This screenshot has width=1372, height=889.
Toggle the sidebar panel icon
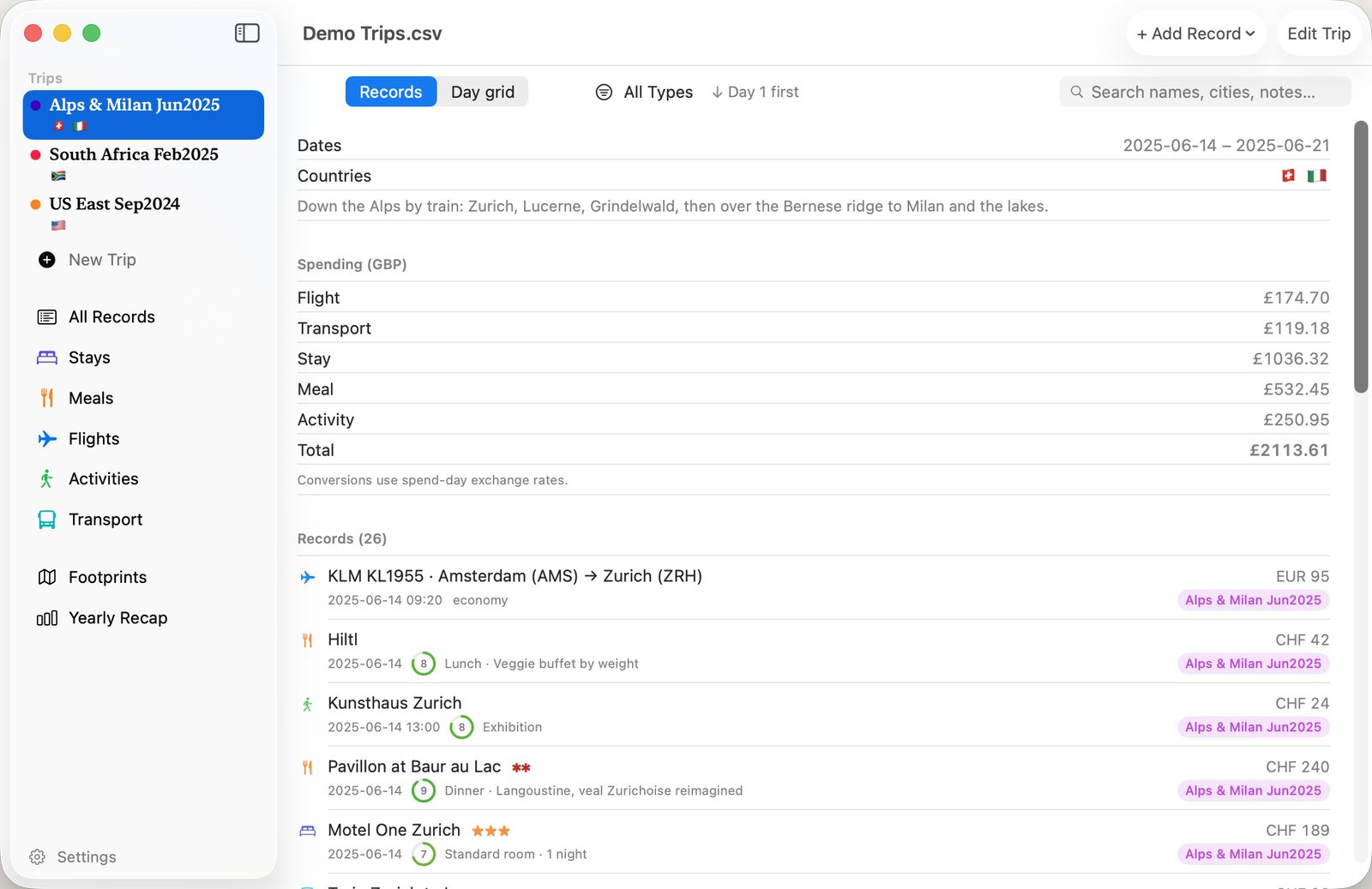[x=247, y=33]
